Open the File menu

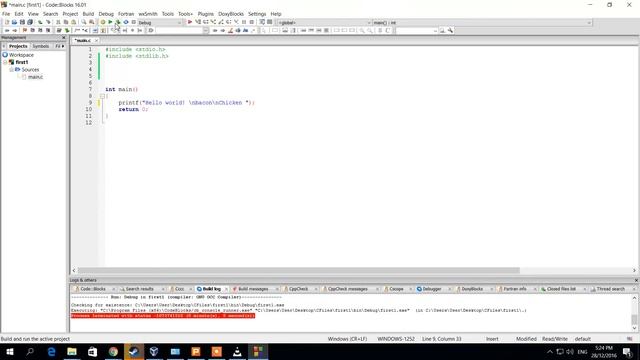[x=6, y=14]
